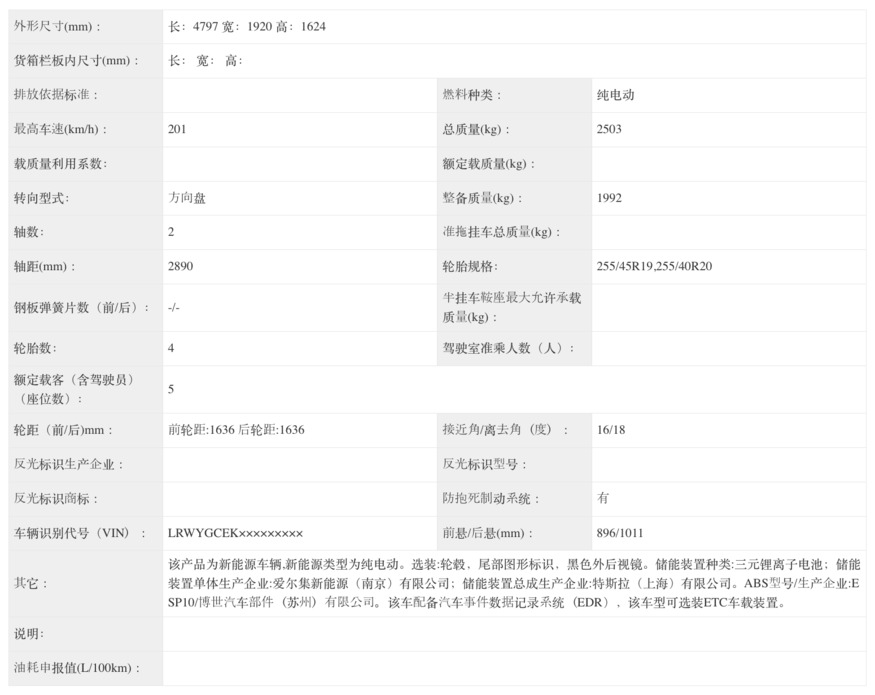The image size is (875, 695).
Task: Click the 前悬/后悬 value 896/1011
Action: tap(619, 533)
